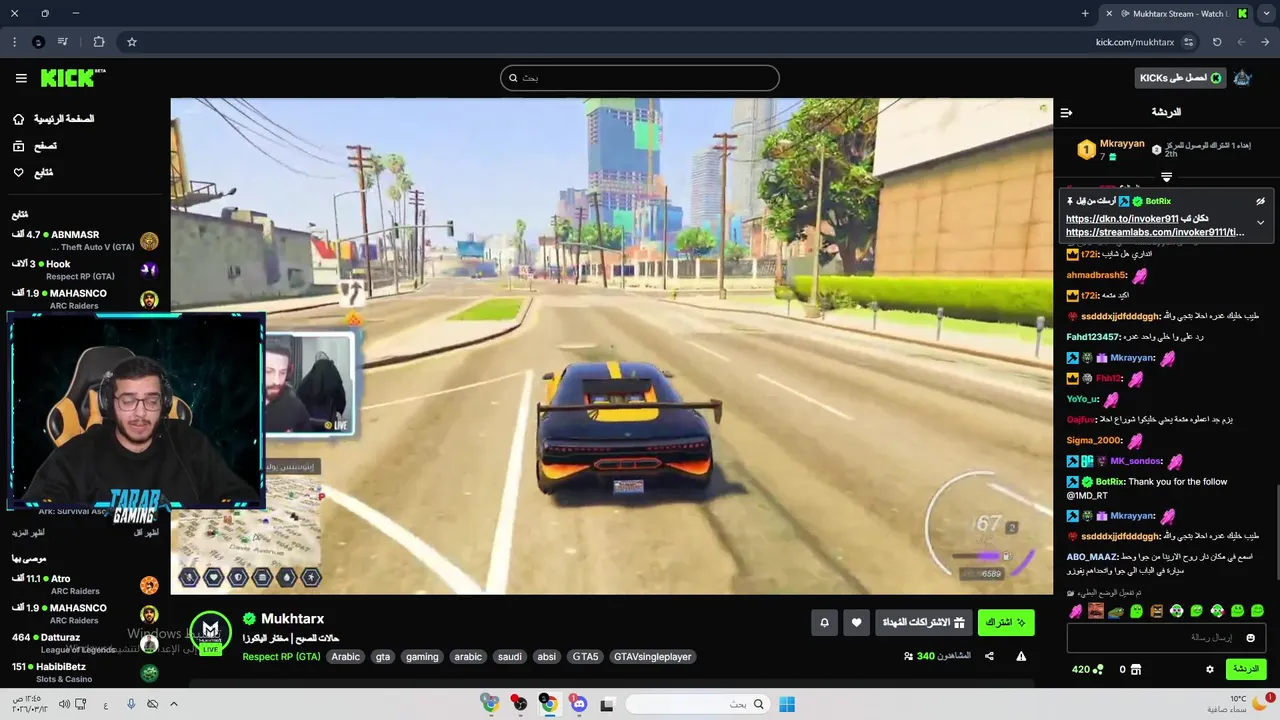Viewport: 1280px width, 720px height.
Task: Open Datturaz channel in recommended list
Action: pyautogui.click(x=85, y=643)
